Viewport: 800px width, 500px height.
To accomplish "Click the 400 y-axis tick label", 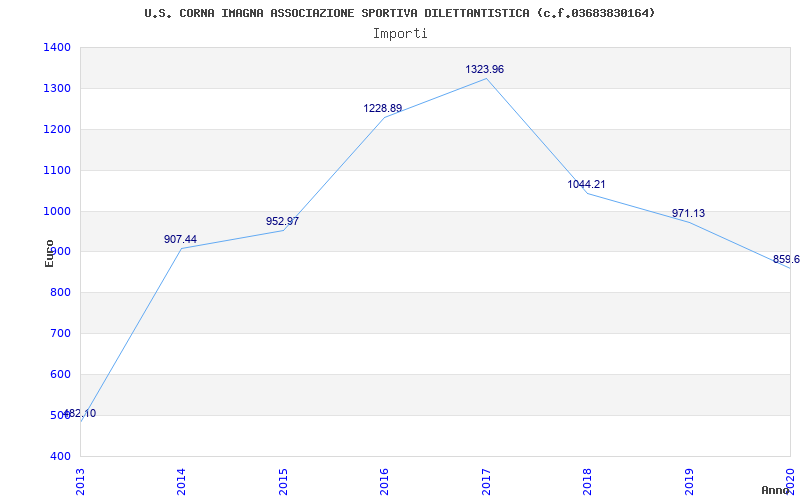I will 60,456.
